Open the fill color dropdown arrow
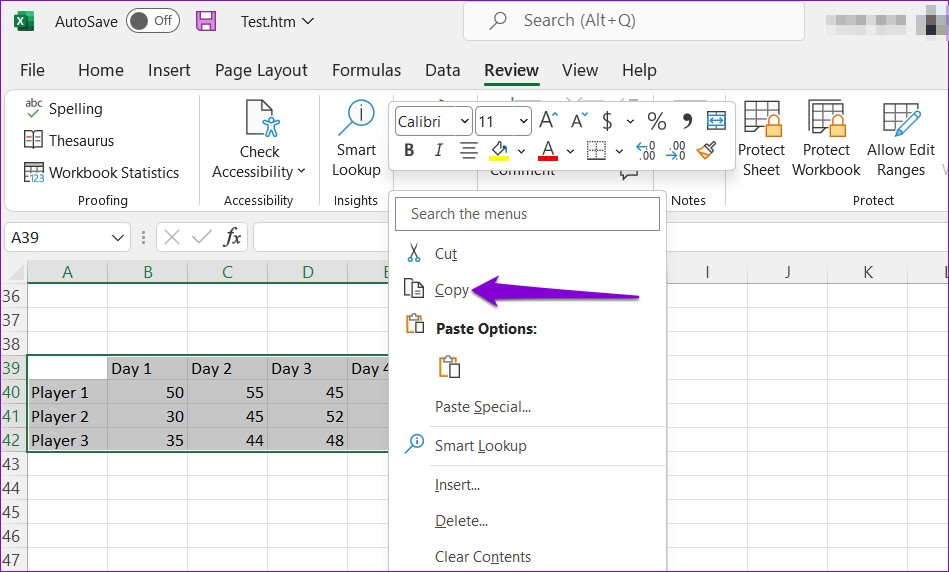Image resolution: width=949 pixels, height=572 pixels. [x=521, y=151]
